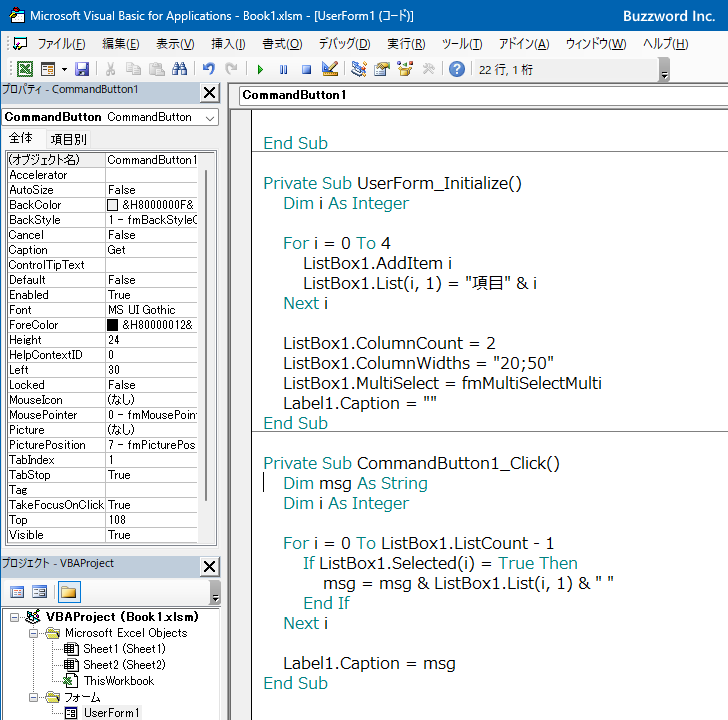Close the プロジェクト project pane

(x=209, y=566)
